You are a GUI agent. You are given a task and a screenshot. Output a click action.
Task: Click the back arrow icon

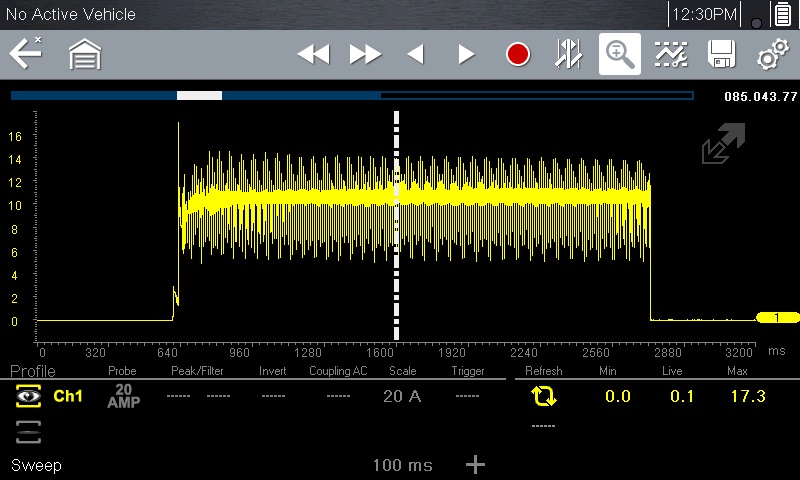(x=26, y=54)
